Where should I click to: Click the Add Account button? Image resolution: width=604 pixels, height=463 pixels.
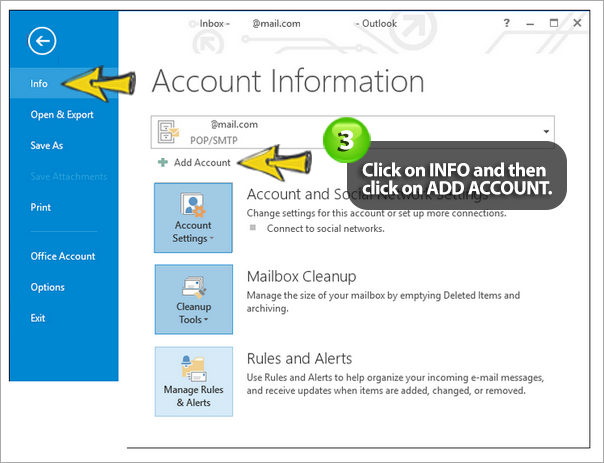pyautogui.click(x=195, y=163)
